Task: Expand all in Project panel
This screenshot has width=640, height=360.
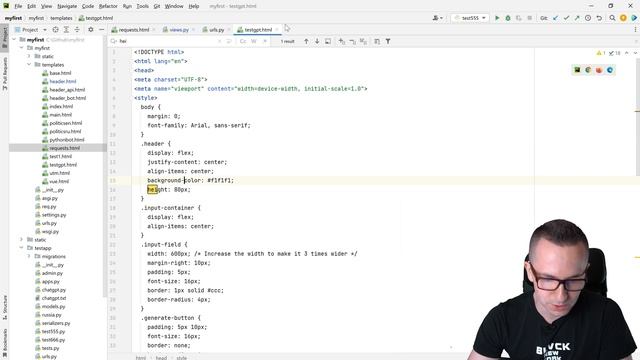Action: tap(66, 30)
